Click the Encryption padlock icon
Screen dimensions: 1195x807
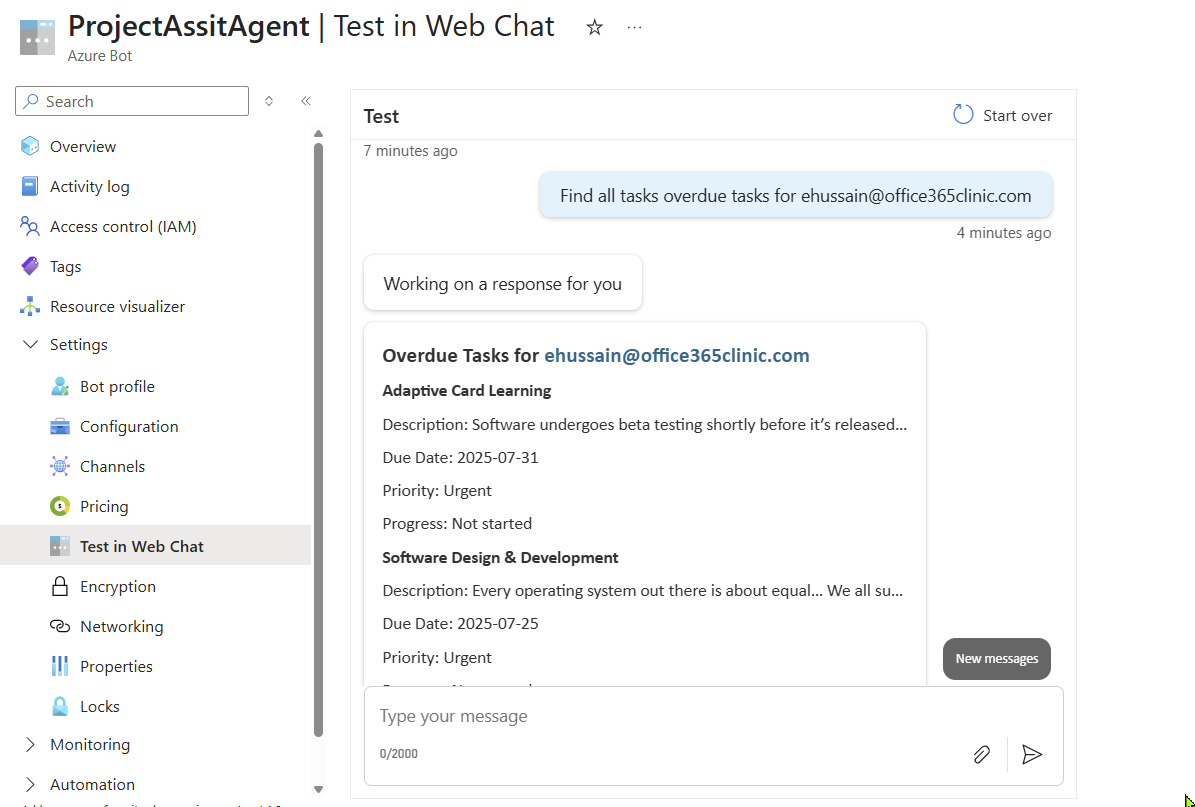[x=59, y=586]
